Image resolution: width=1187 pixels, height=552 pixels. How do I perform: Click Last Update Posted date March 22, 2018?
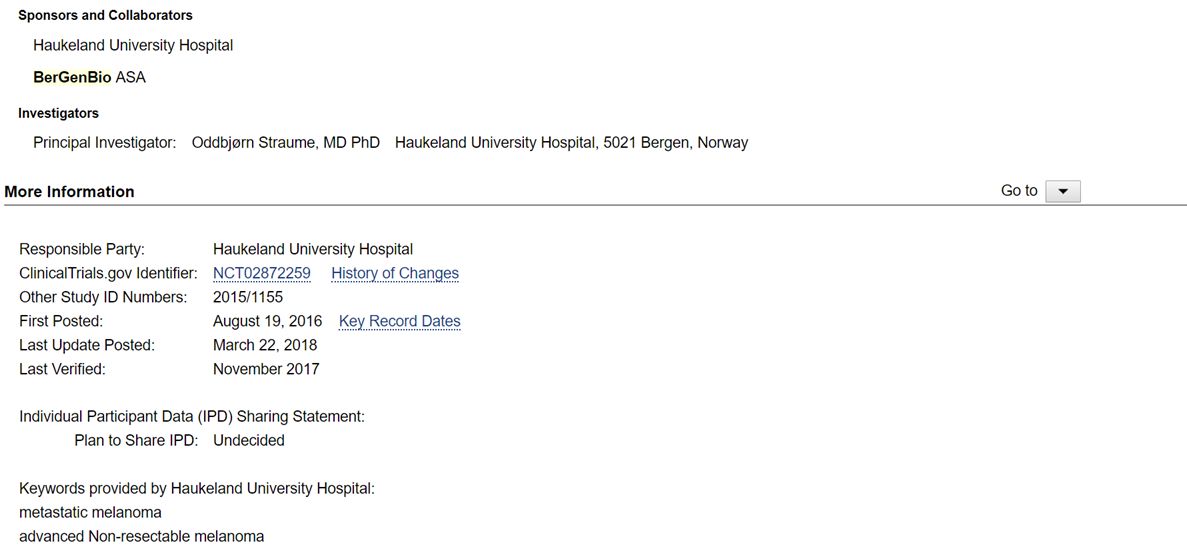(265, 345)
